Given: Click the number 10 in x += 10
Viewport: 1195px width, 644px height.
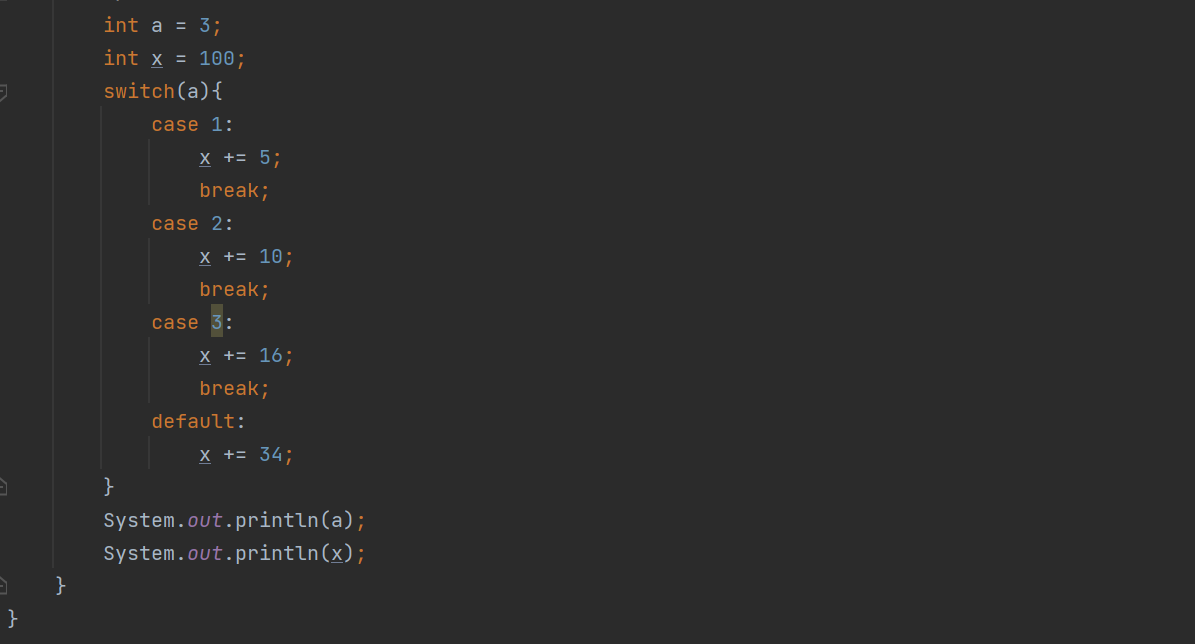Looking at the screenshot, I should [x=271, y=257].
